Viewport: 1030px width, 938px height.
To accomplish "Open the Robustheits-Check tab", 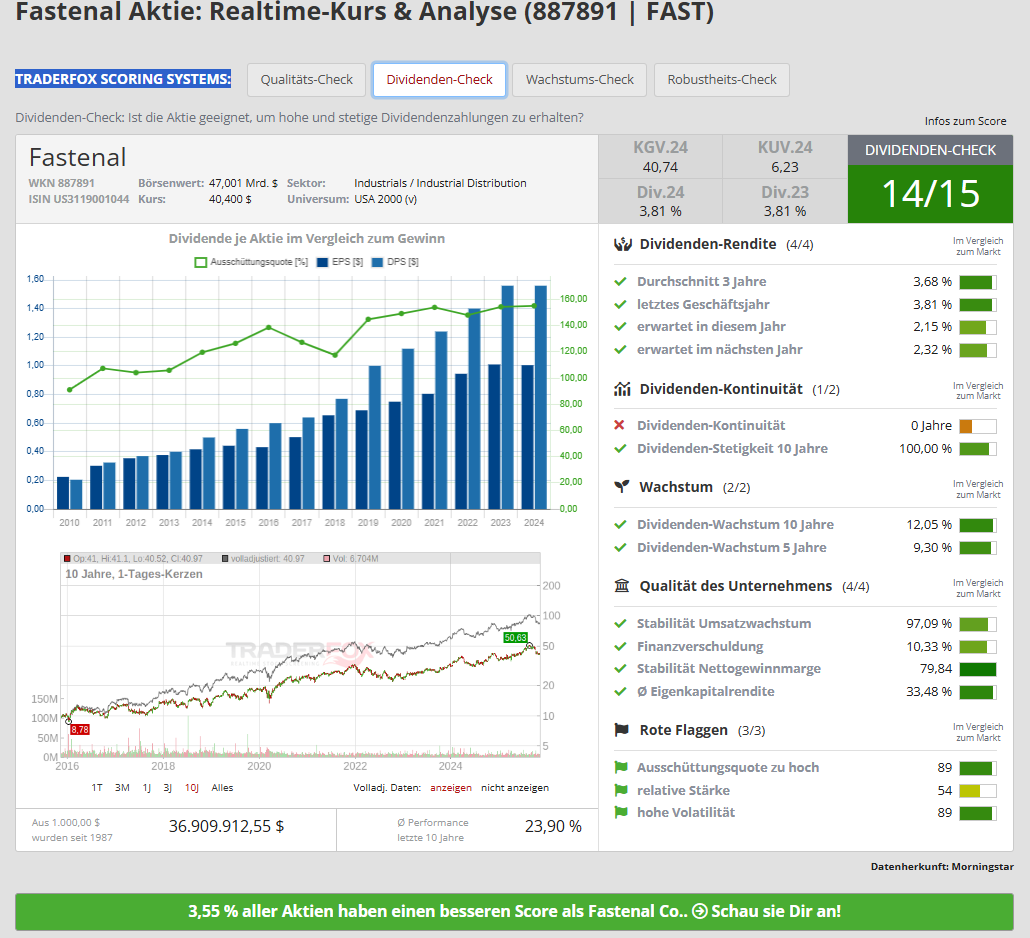I will (x=721, y=80).
